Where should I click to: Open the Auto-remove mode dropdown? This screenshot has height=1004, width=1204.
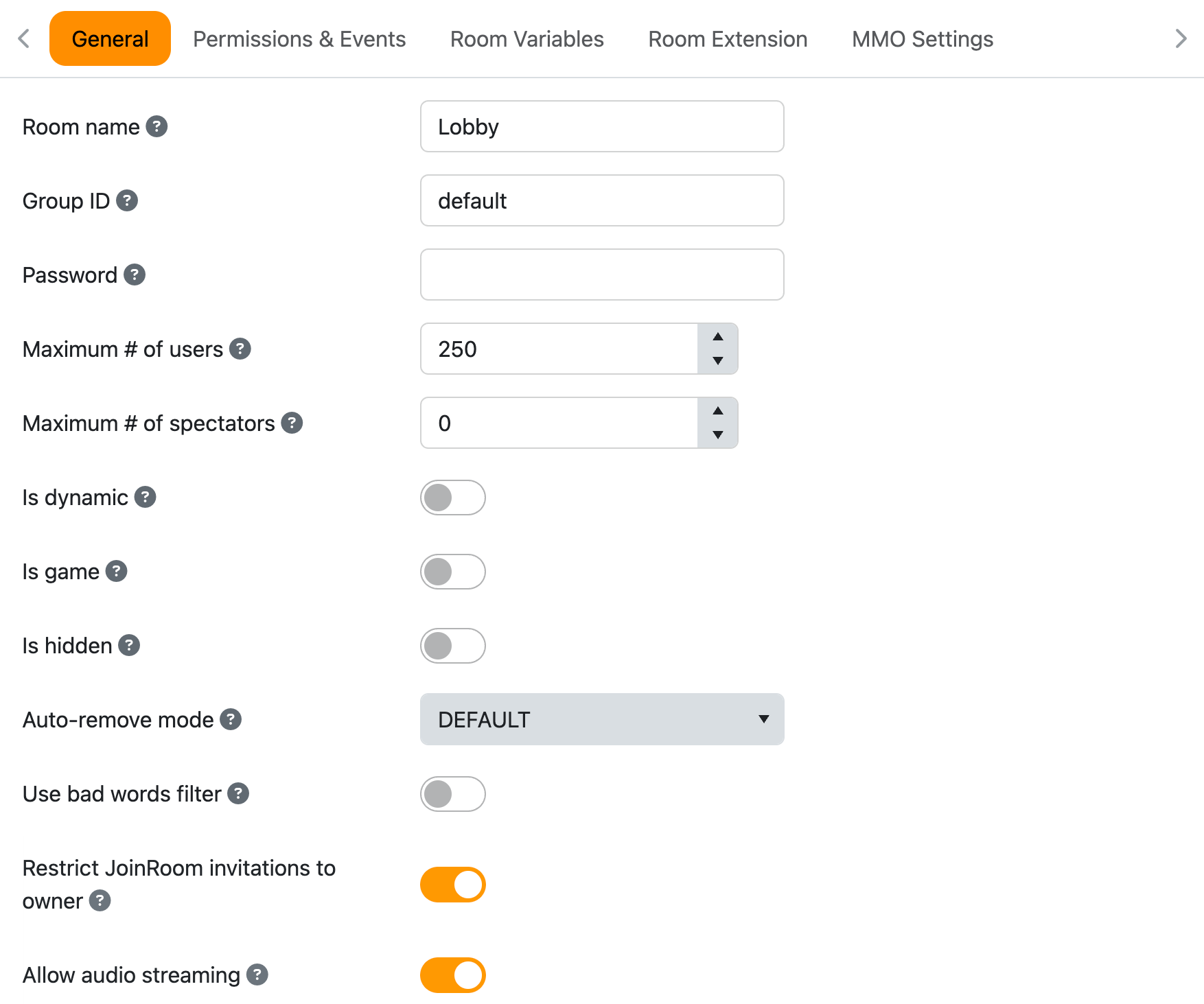[601, 719]
